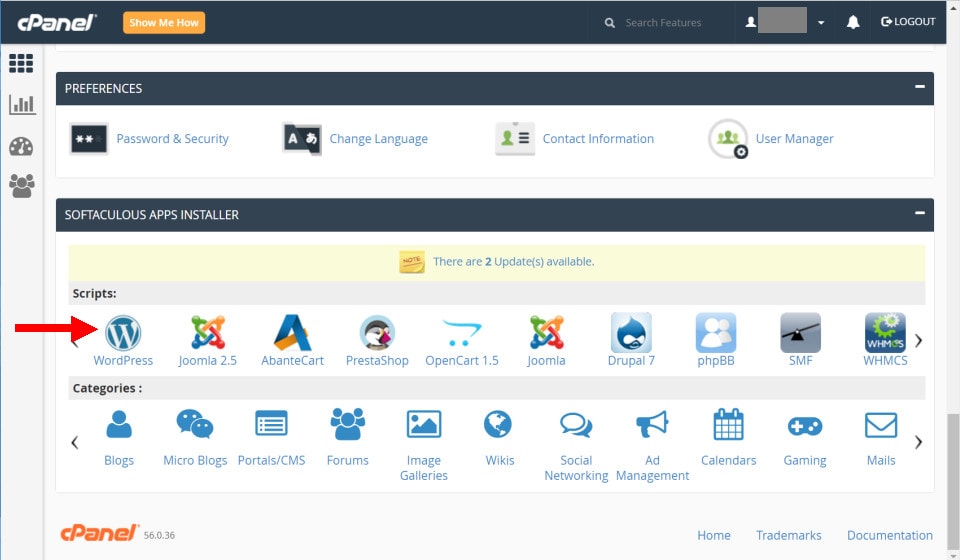Open the notifications bell icon

coord(853,23)
